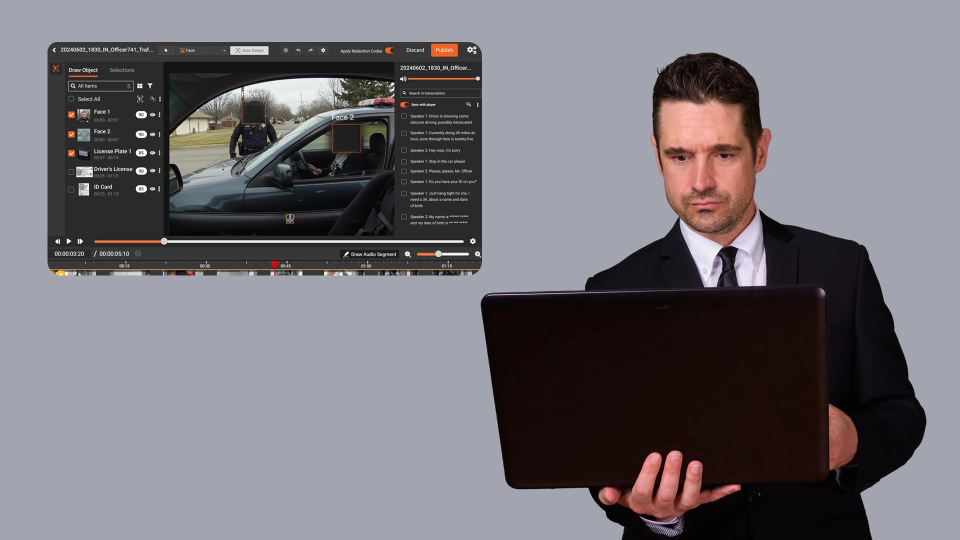Toggle ID Card eye visibility icon
The height and width of the screenshot is (540, 960).
click(x=152, y=189)
